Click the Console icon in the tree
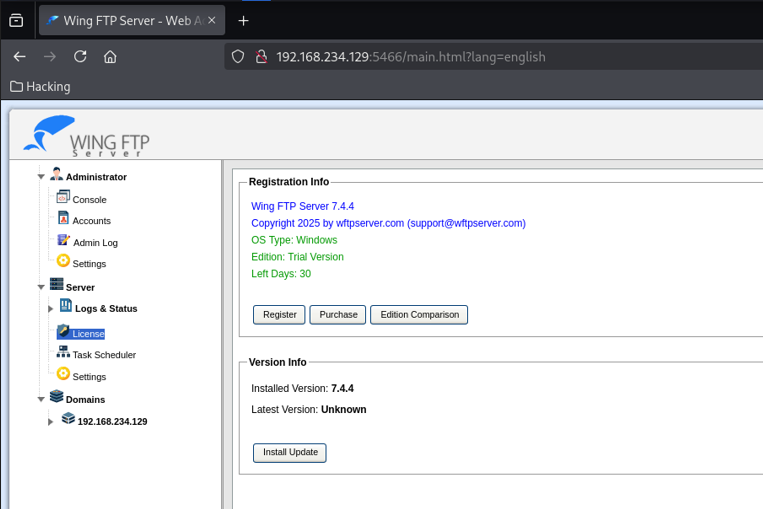This screenshot has height=509, width=763. click(x=63, y=197)
